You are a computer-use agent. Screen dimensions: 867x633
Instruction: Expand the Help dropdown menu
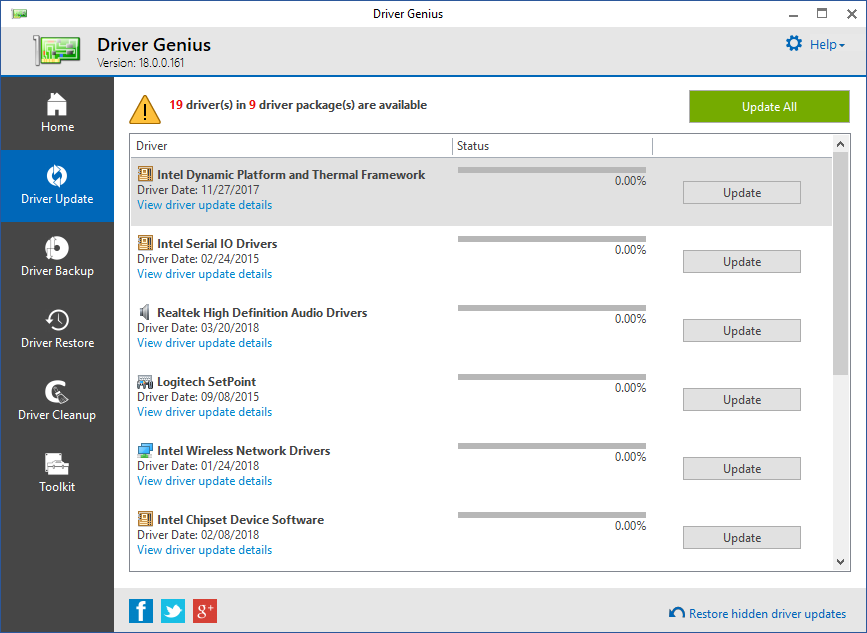click(827, 45)
